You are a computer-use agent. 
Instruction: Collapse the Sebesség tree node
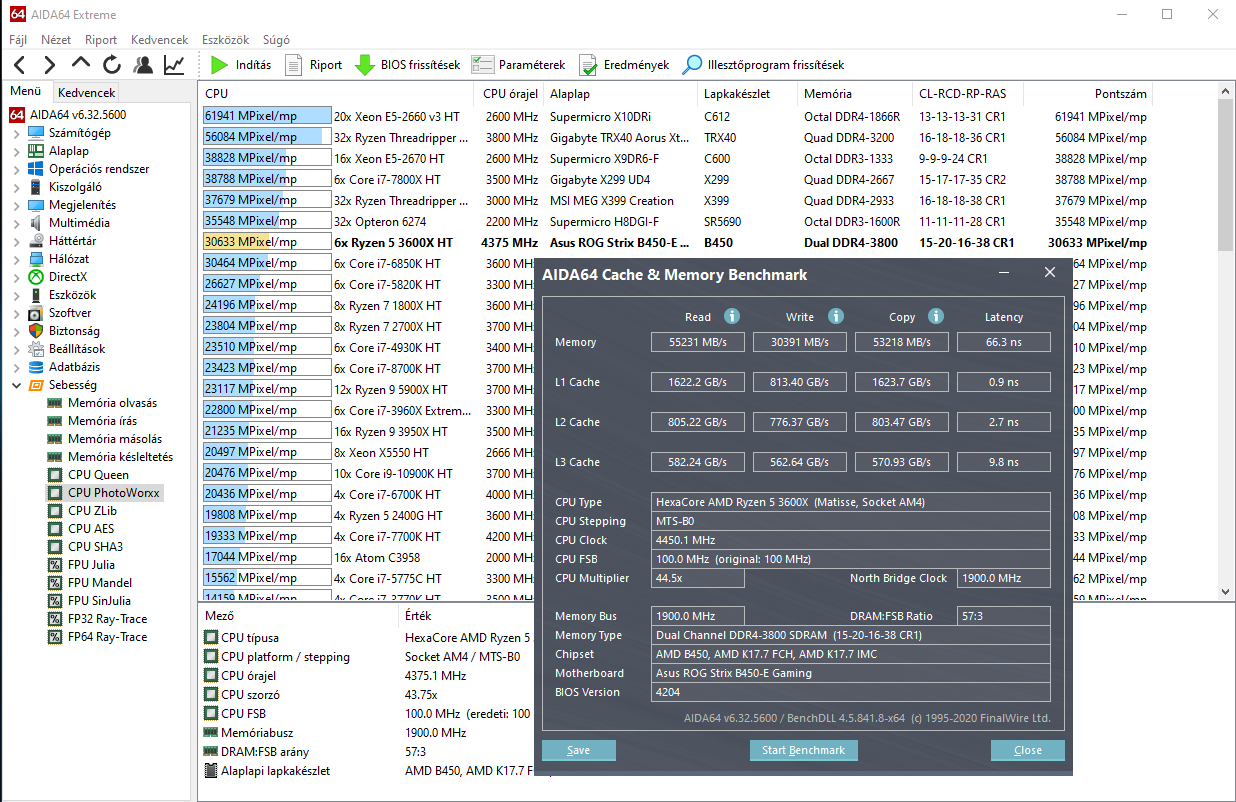click(16, 385)
